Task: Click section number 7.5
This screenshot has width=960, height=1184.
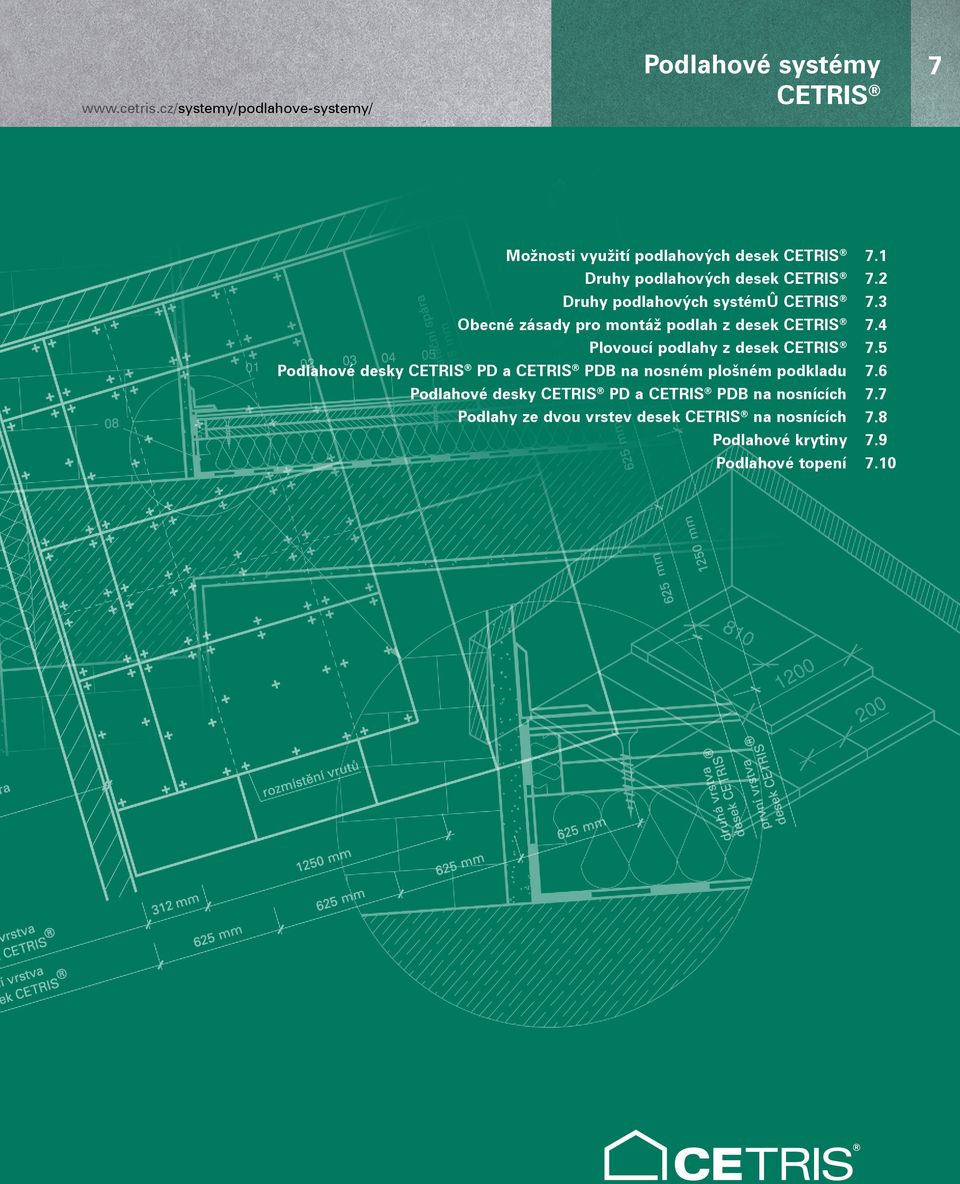Action: tap(875, 348)
